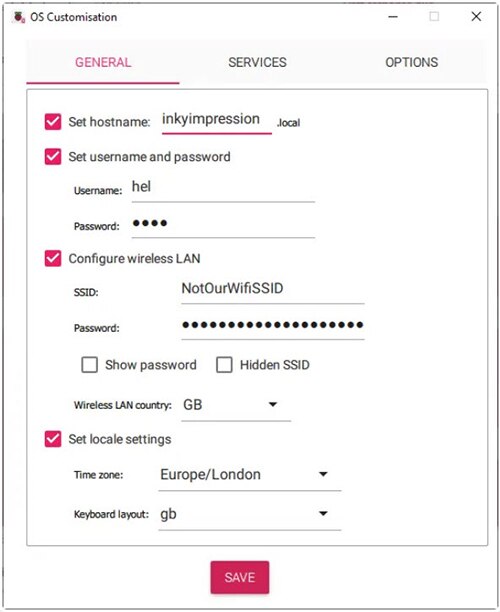Select the GENERAL tab

pyautogui.click(x=103, y=62)
